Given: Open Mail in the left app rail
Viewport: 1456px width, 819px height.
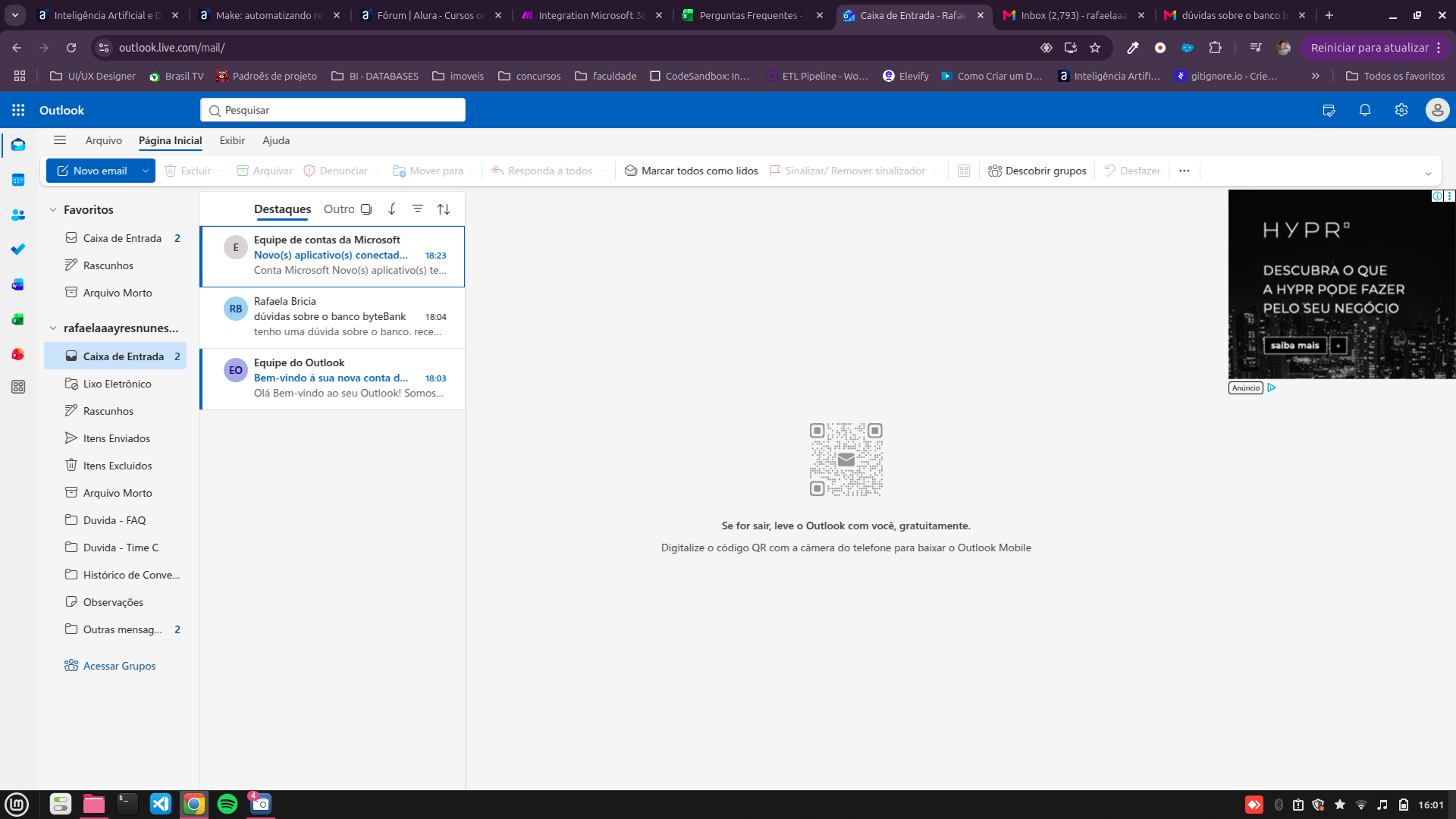Looking at the screenshot, I should [18, 145].
